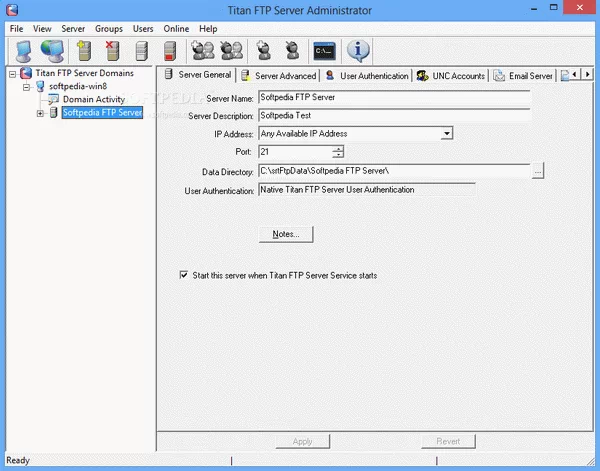Collapse the Titan FTP Server Domains node
Viewport: 600px width, 471px height.
click(x=12, y=74)
